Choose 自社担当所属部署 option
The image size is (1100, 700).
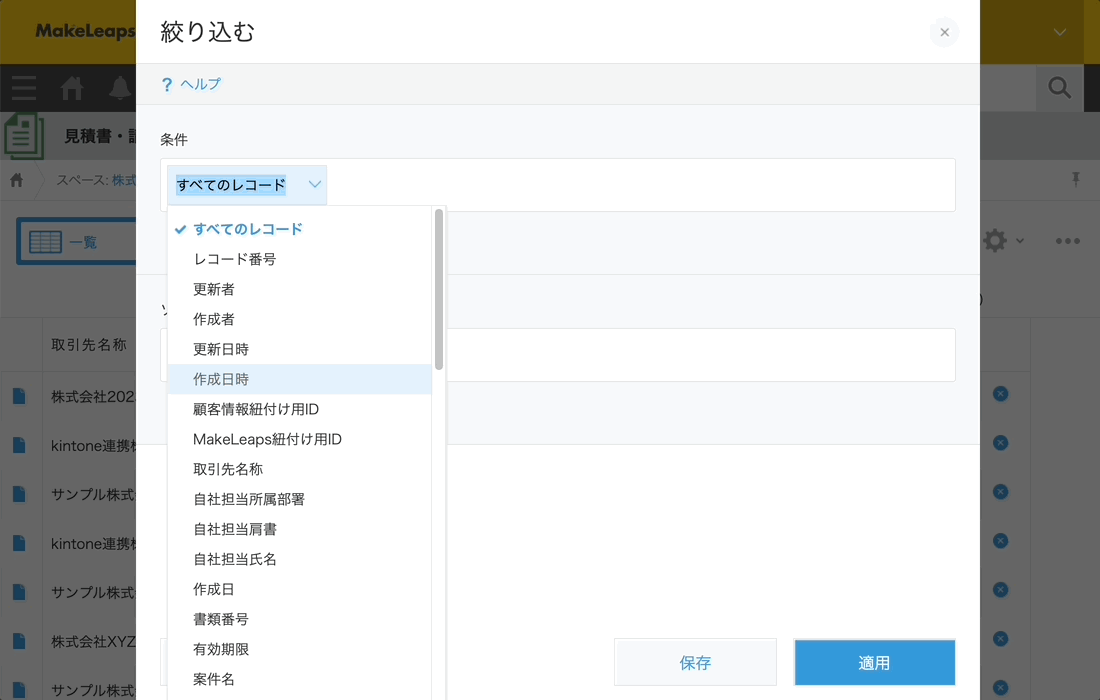coord(300,499)
